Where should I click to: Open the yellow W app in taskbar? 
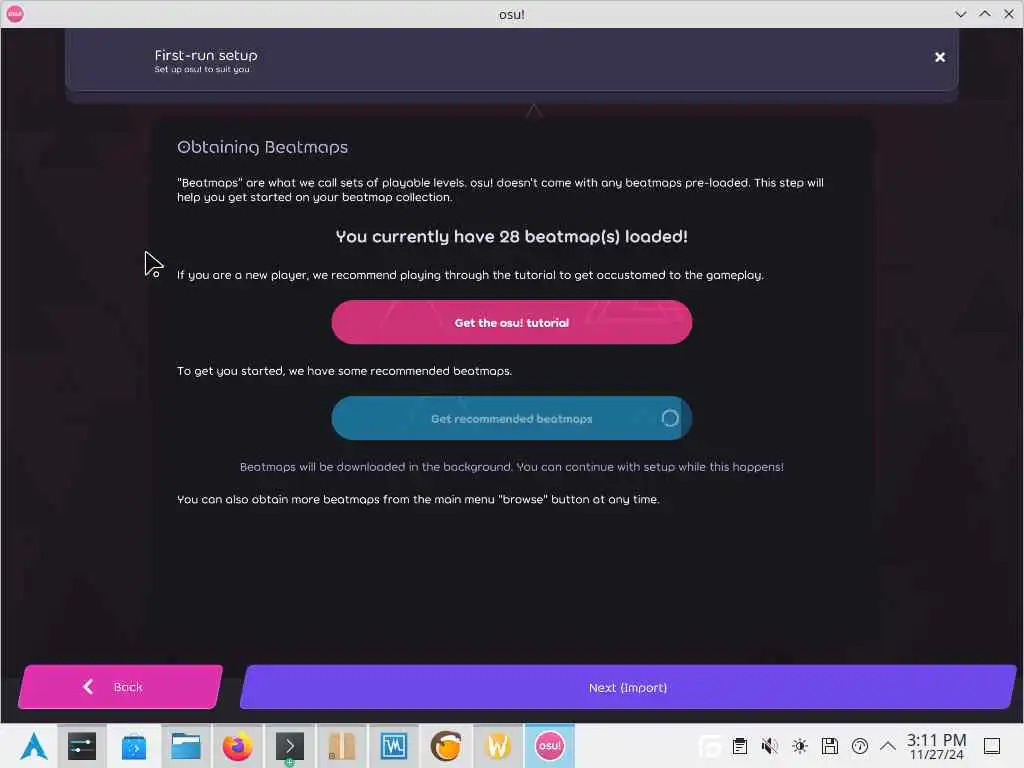pos(498,746)
